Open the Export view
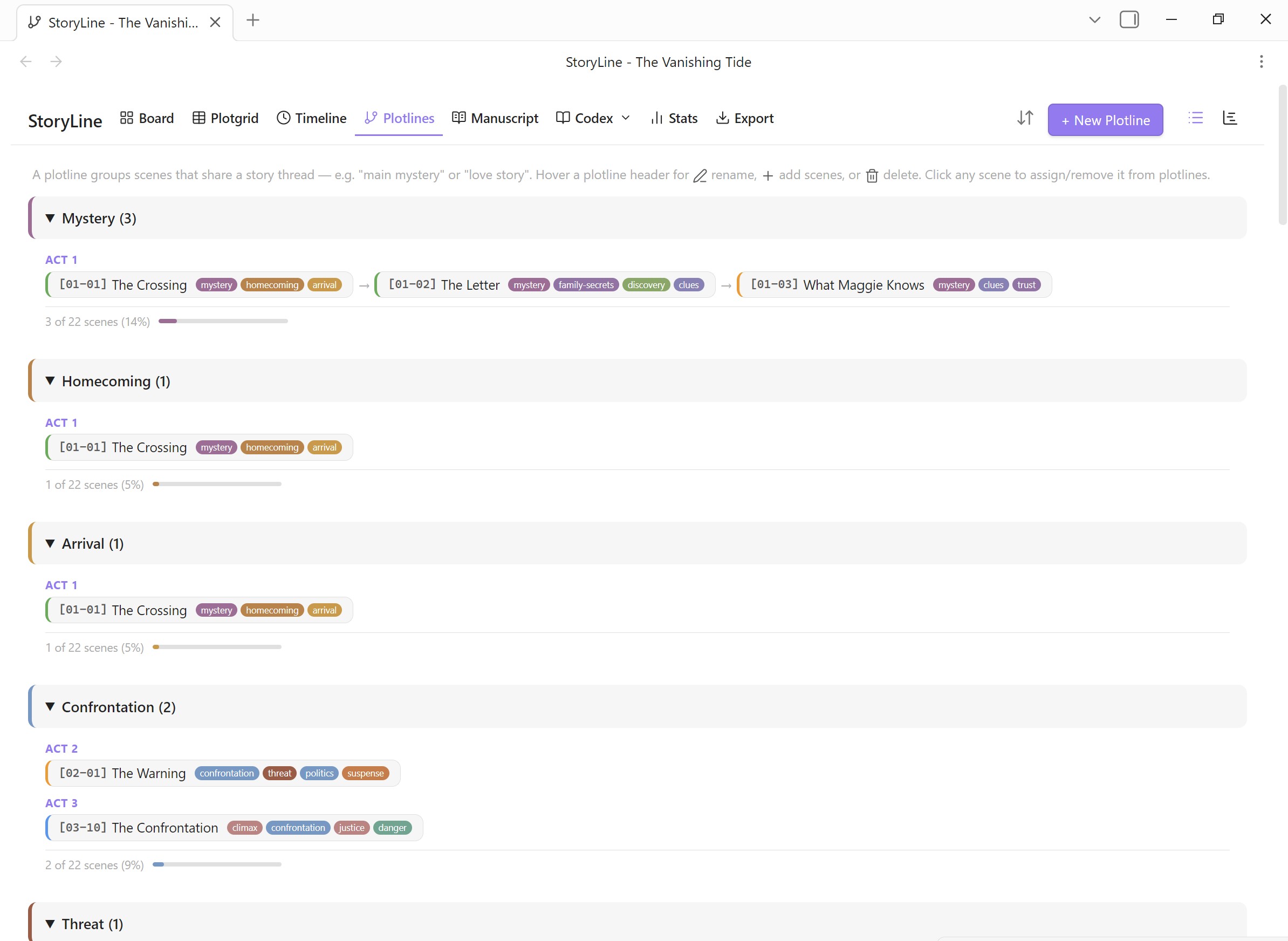This screenshot has width=1288, height=941. (x=745, y=118)
